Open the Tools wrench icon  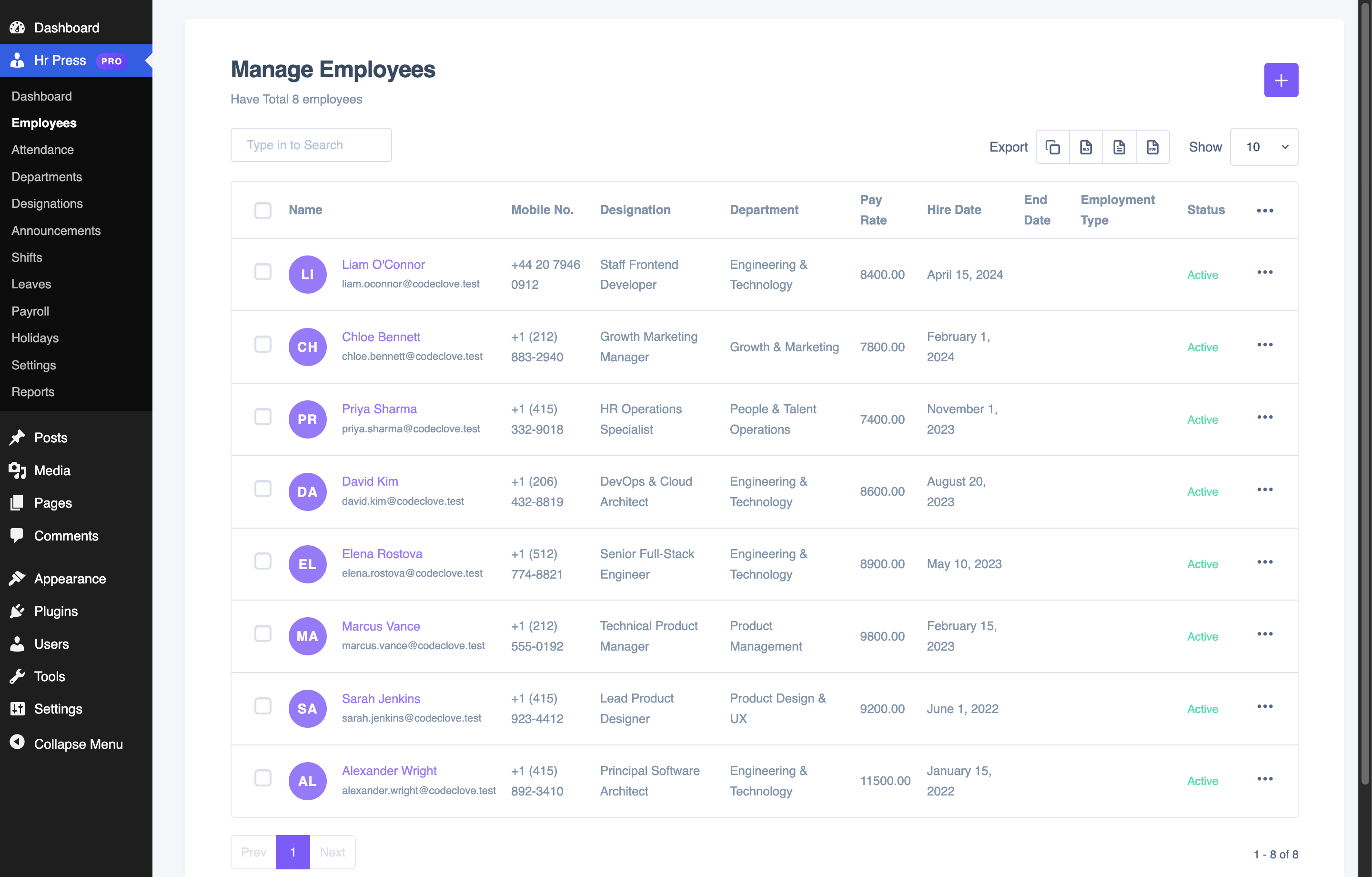(x=17, y=676)
